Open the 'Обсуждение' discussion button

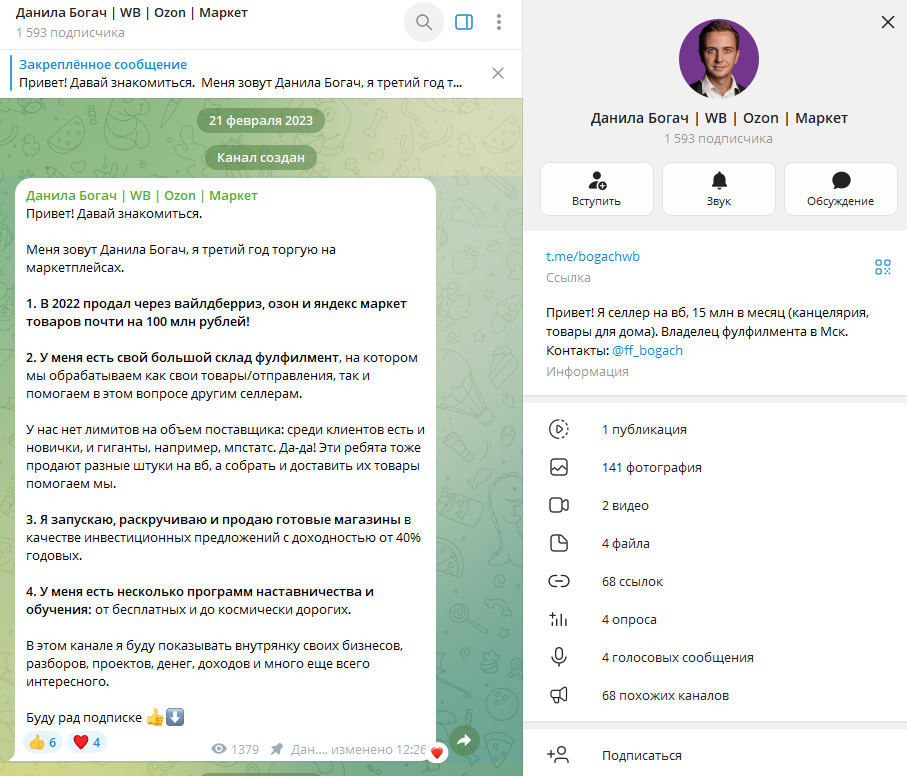pos(840,189)
